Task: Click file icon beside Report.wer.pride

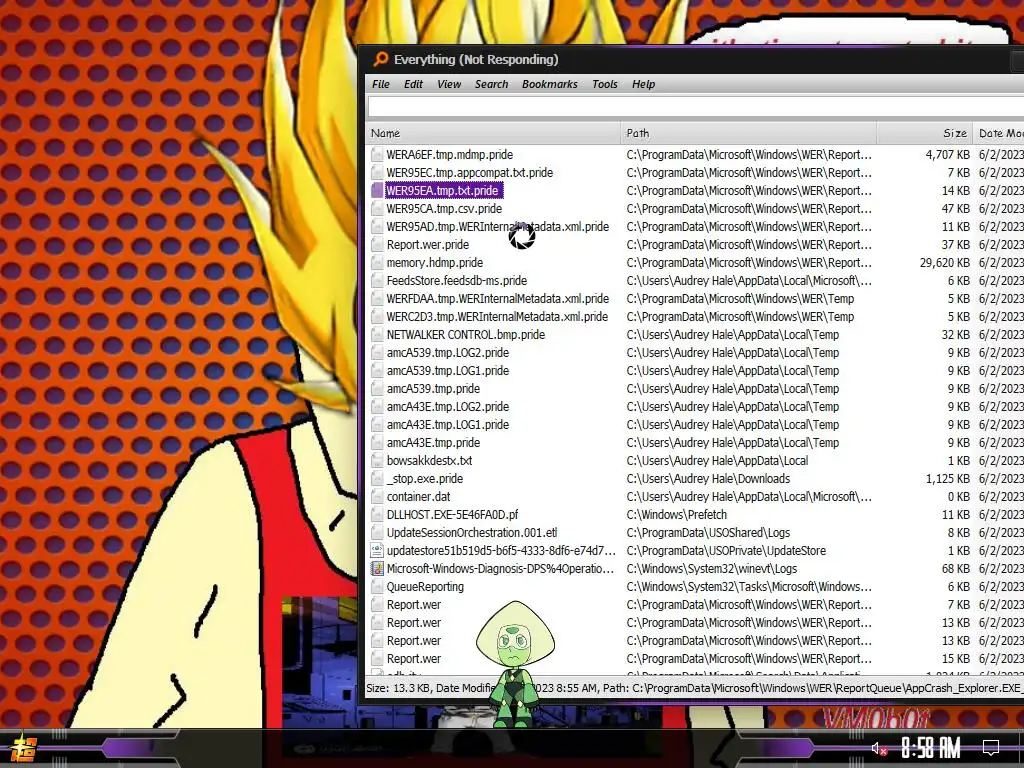Action: tap(377, 245)
